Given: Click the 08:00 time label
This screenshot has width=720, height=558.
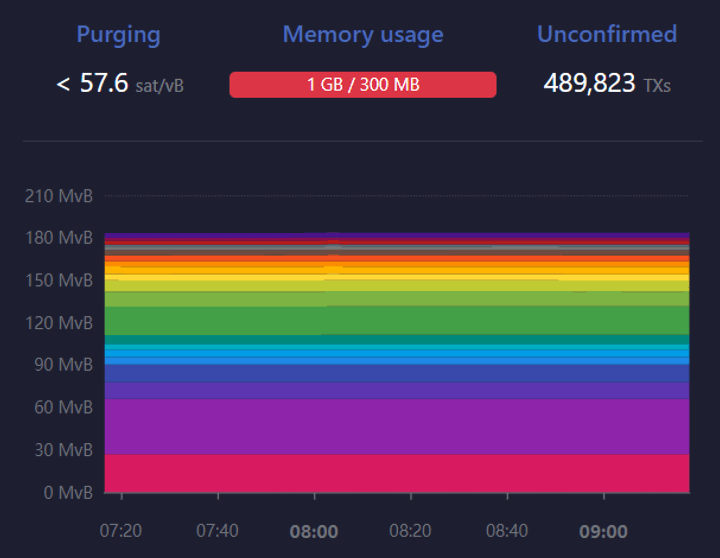Looking at the screenshot, I should 314,532.
